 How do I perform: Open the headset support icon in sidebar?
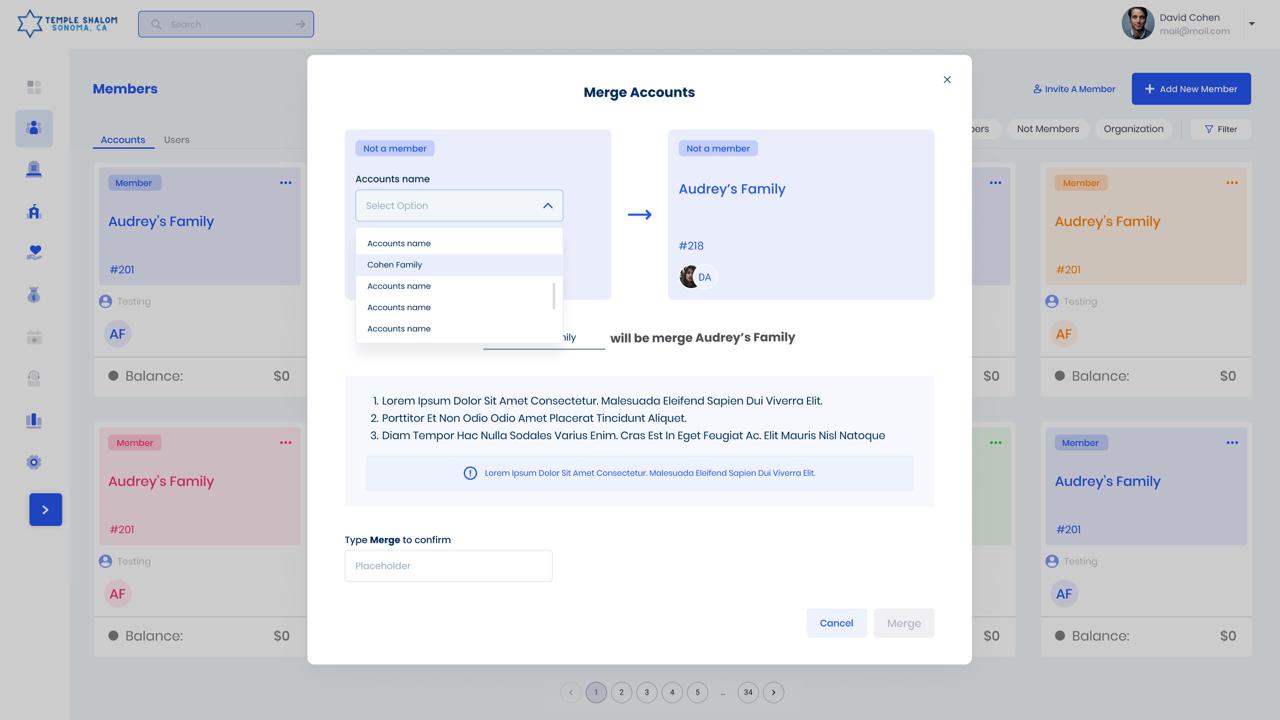[x=34, y=378]
